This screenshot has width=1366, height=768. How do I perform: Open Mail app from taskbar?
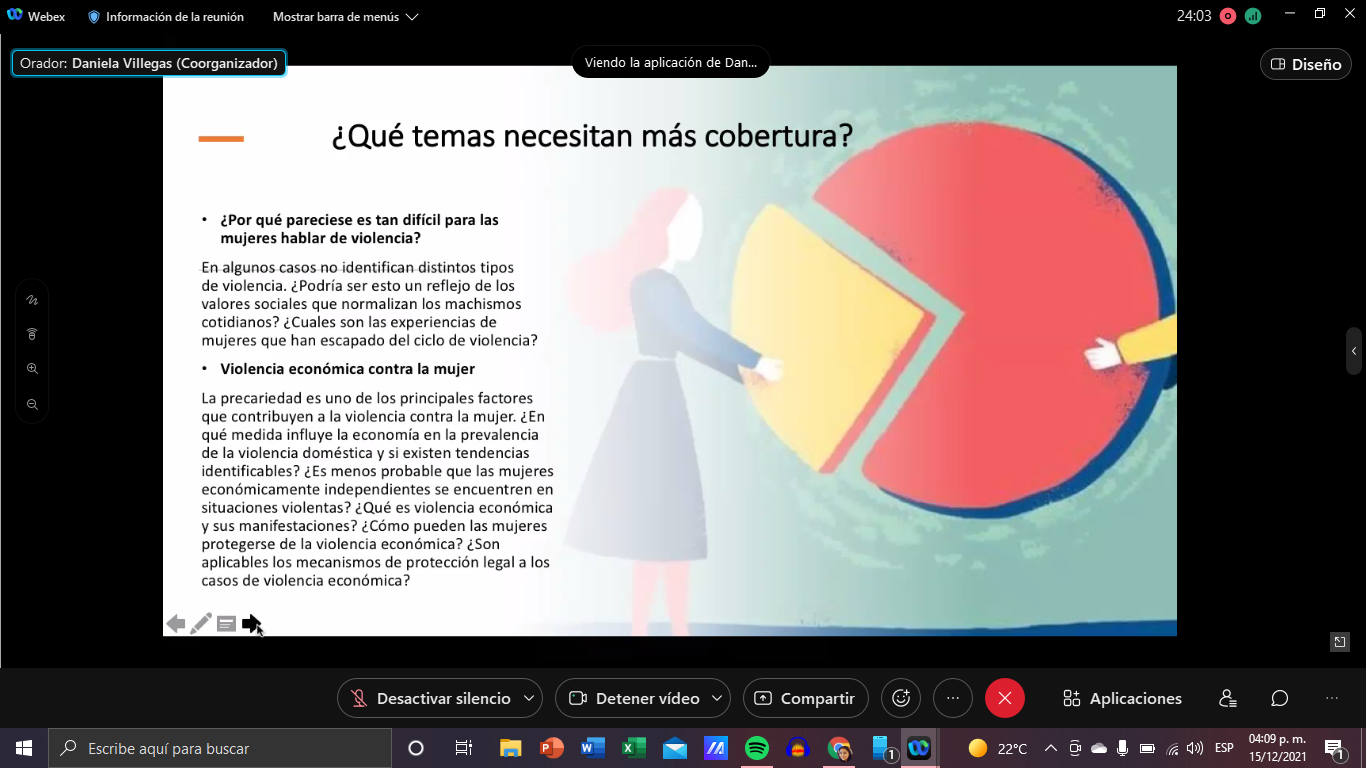pyautogui.click(x=675, y=748)
